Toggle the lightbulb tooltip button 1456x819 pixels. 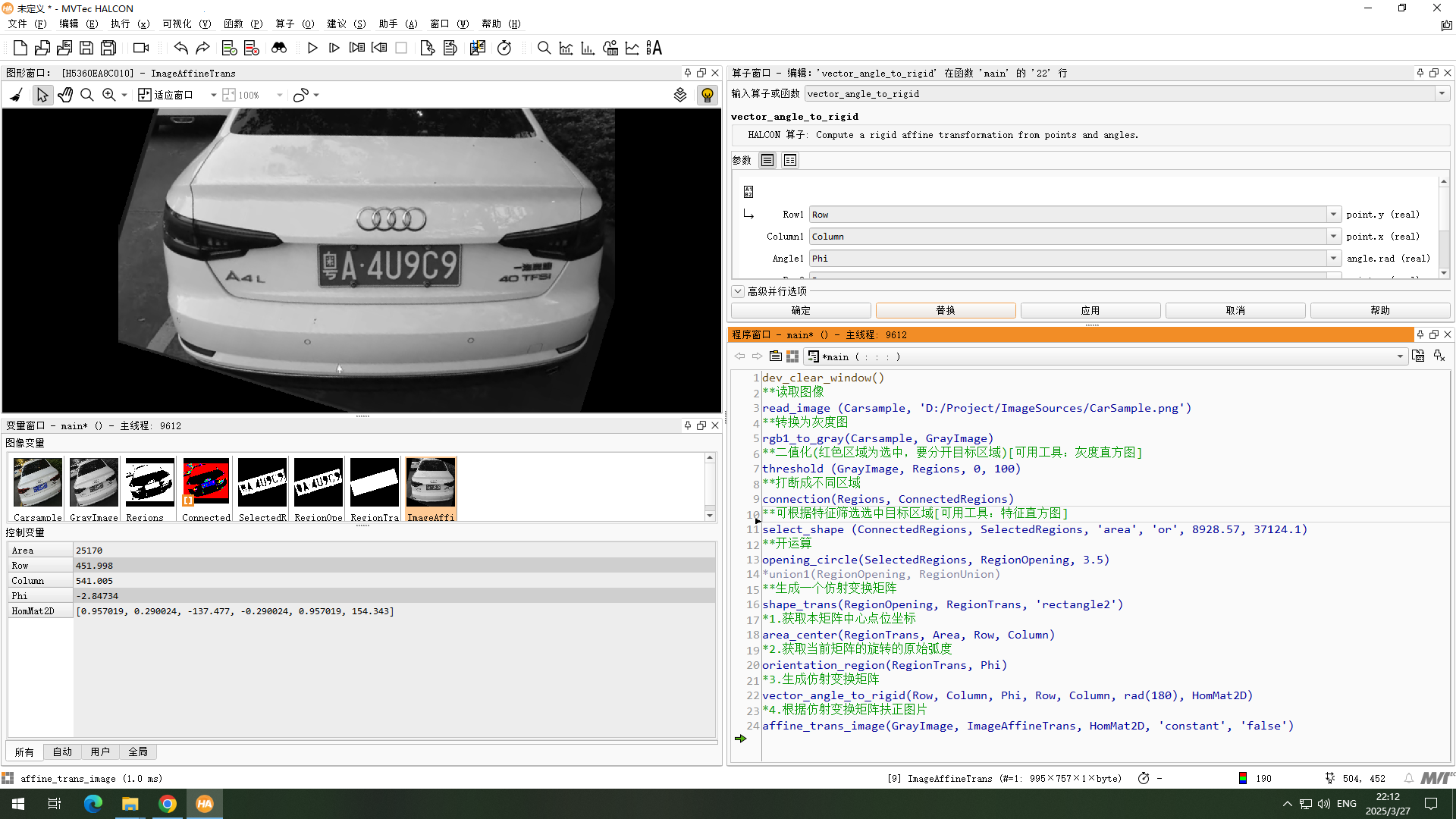pos(707,95)
